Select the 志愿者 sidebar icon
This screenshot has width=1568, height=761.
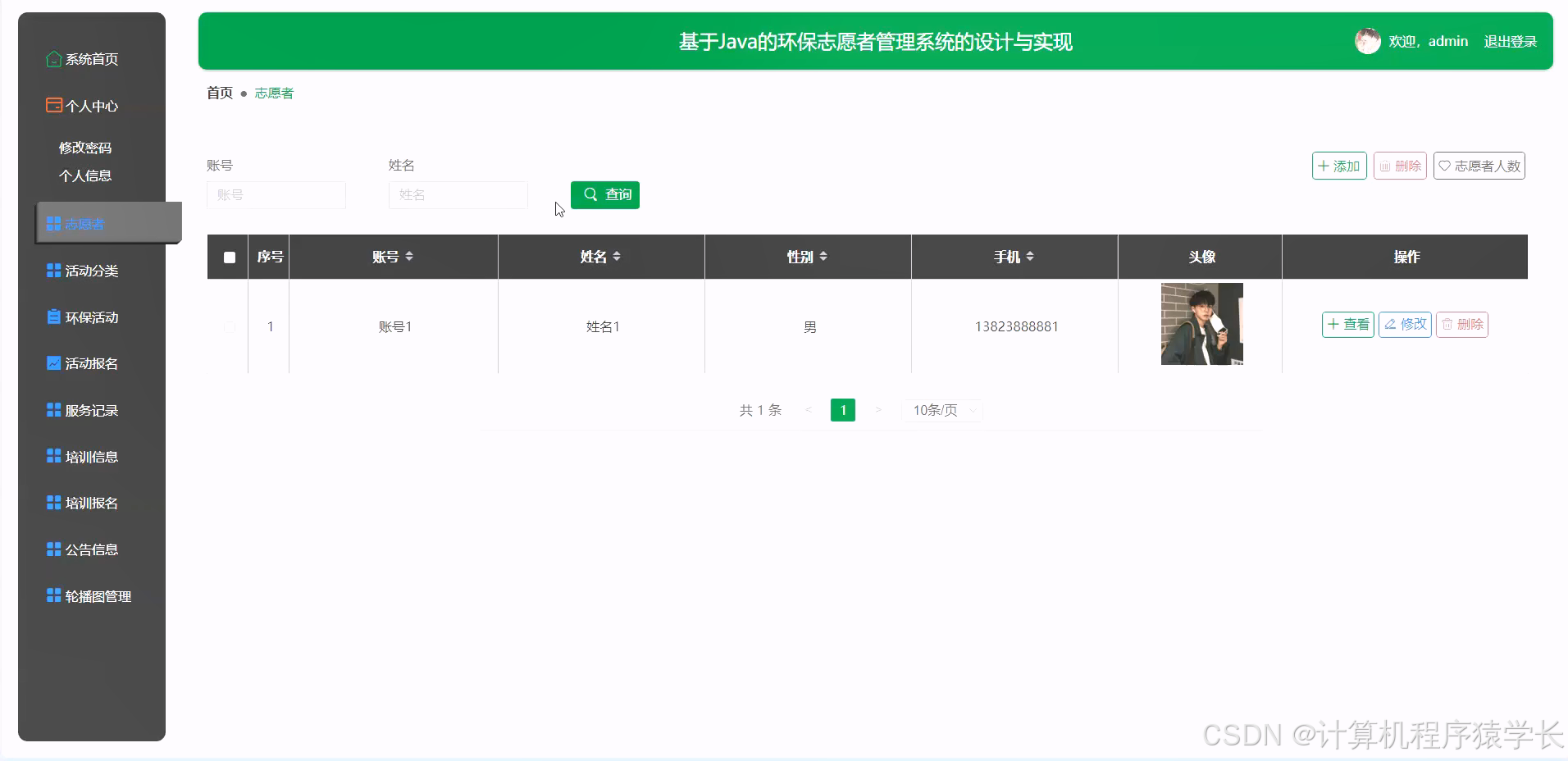[52, 223]
